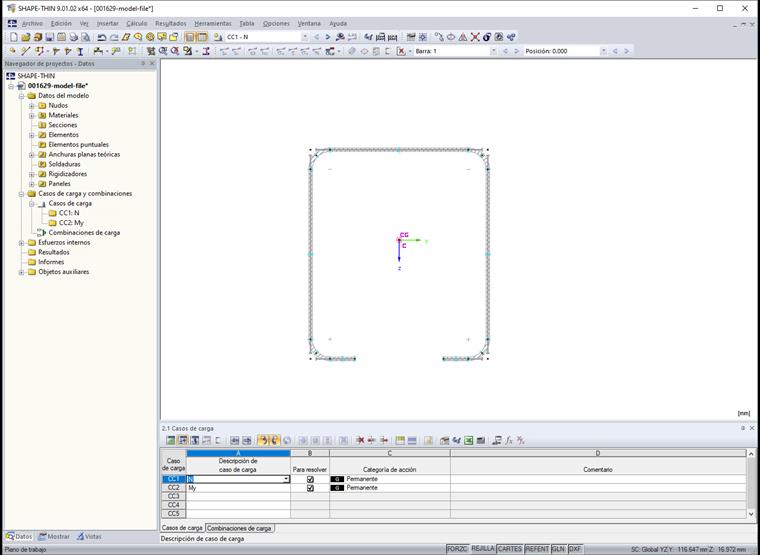Click the previous load case arrow
Image resolution: width=760 pixels, height=555 pixels.
coord(317,37)
